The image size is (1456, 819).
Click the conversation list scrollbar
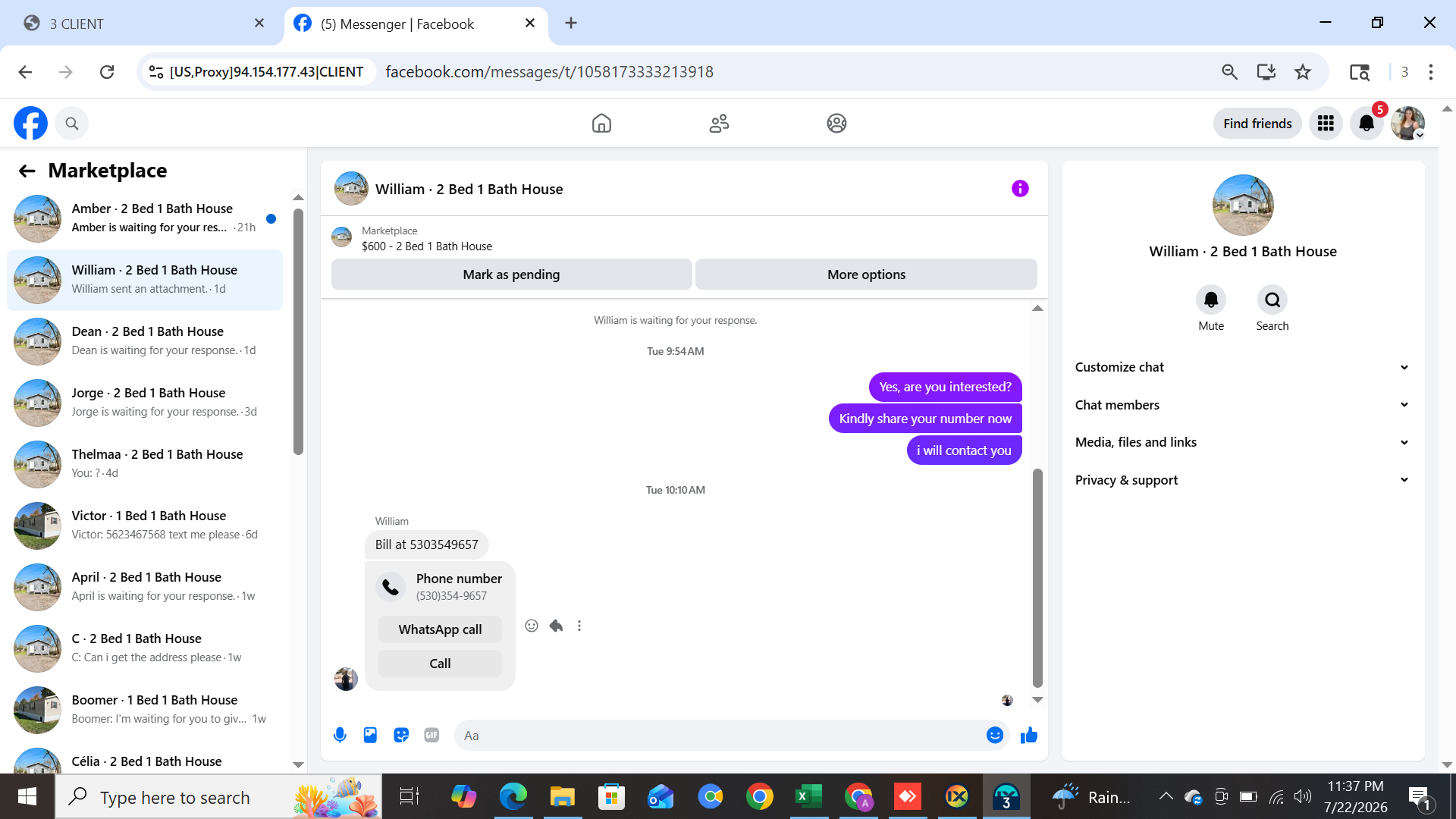298,331
